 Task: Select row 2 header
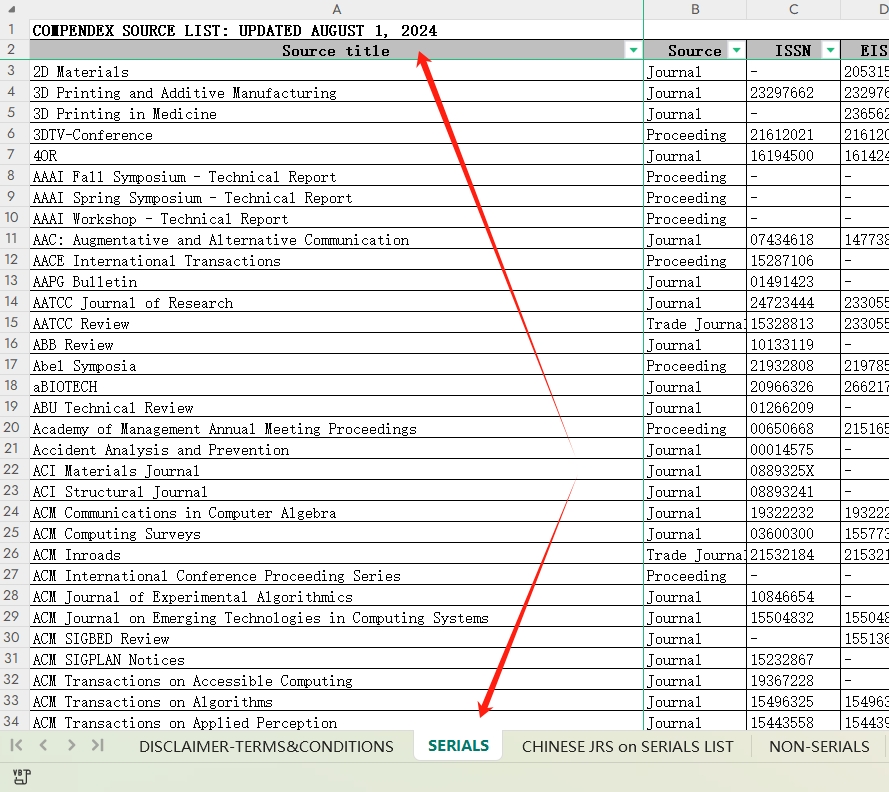(12, 50)
